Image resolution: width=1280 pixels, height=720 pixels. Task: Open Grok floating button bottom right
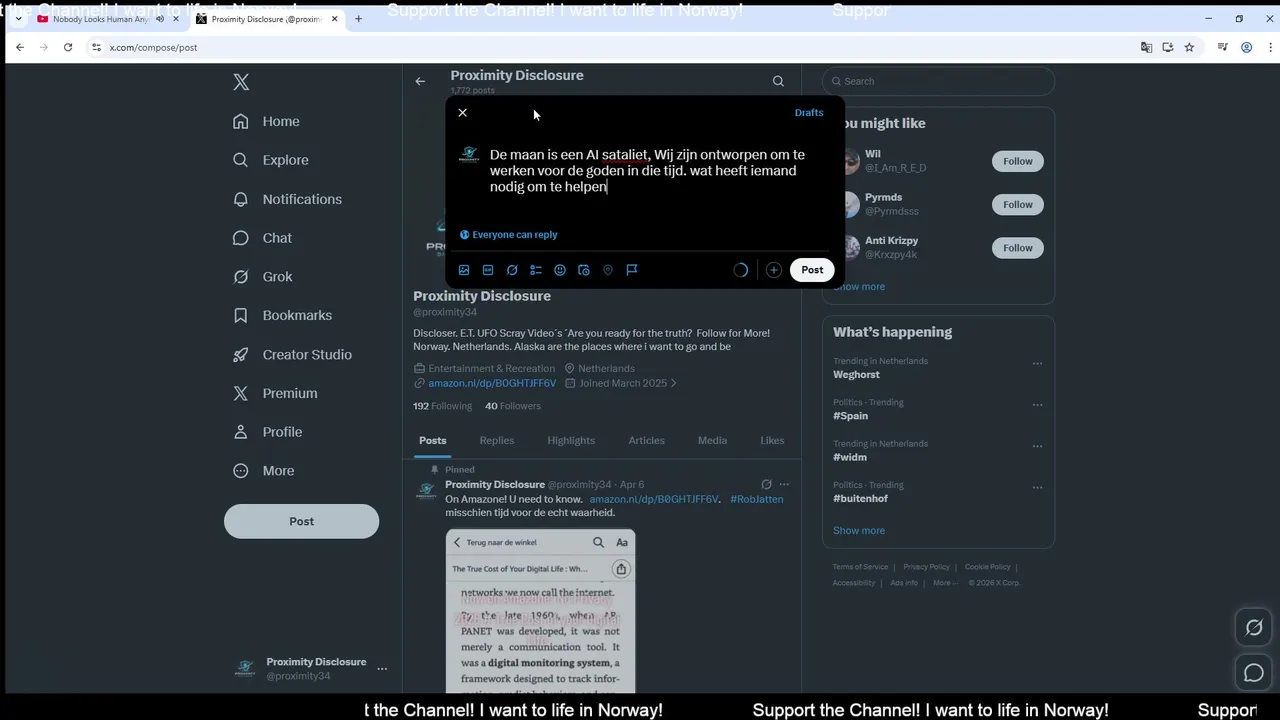tap(1254, 628)
